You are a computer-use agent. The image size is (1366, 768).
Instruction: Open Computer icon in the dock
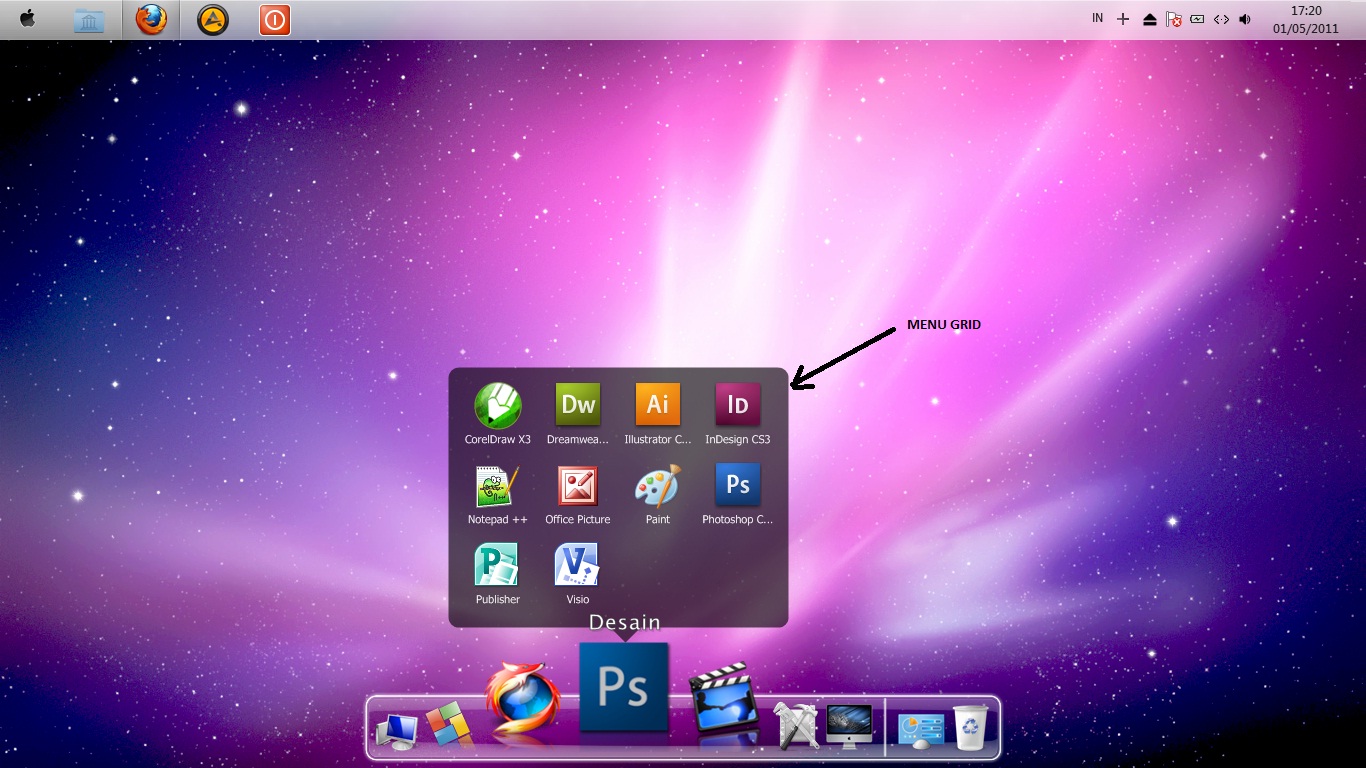tap(397, 732)
